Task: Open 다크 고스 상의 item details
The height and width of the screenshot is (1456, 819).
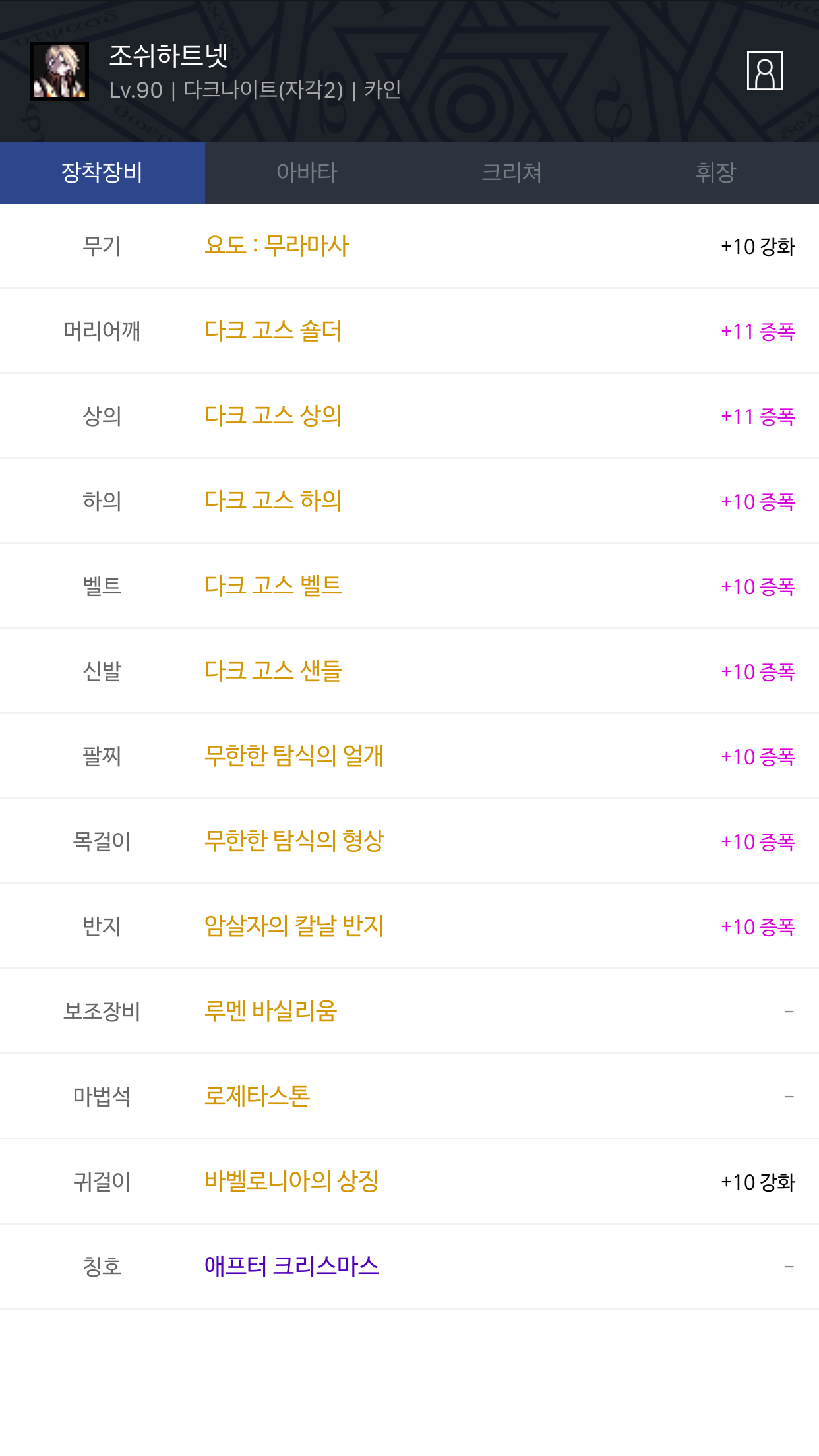Action: [x=273, y=415]
